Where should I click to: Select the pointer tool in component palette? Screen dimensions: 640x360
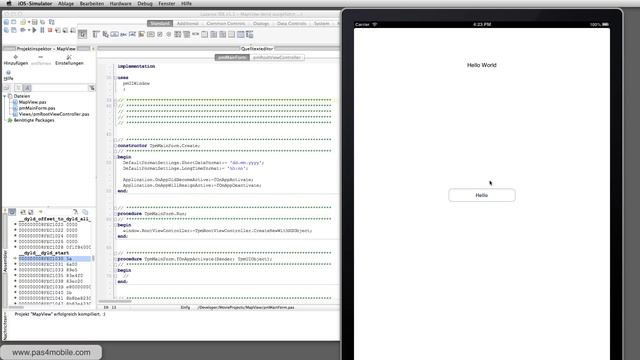82,34
